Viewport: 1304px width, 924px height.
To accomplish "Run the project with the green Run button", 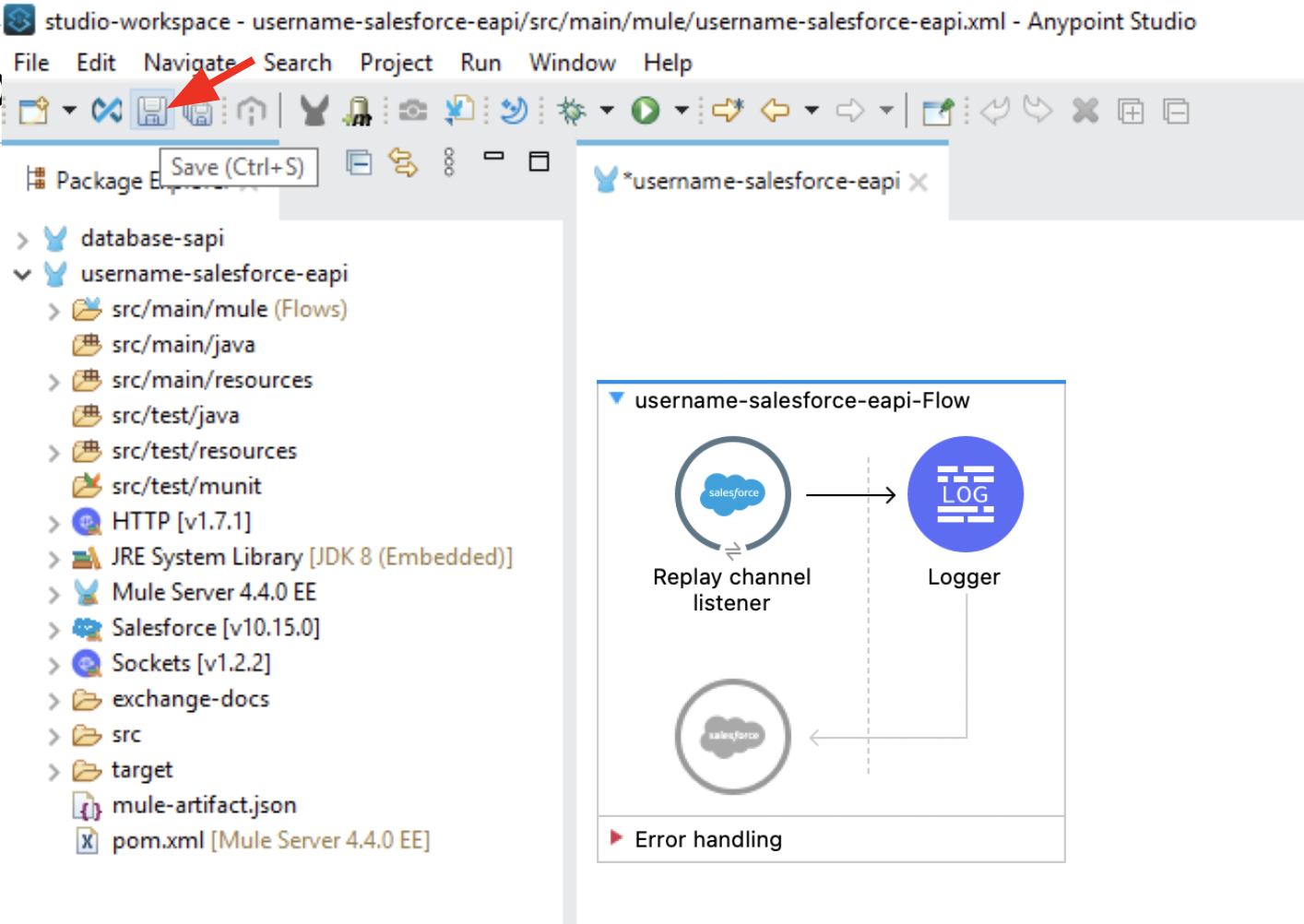I will 646,111.
